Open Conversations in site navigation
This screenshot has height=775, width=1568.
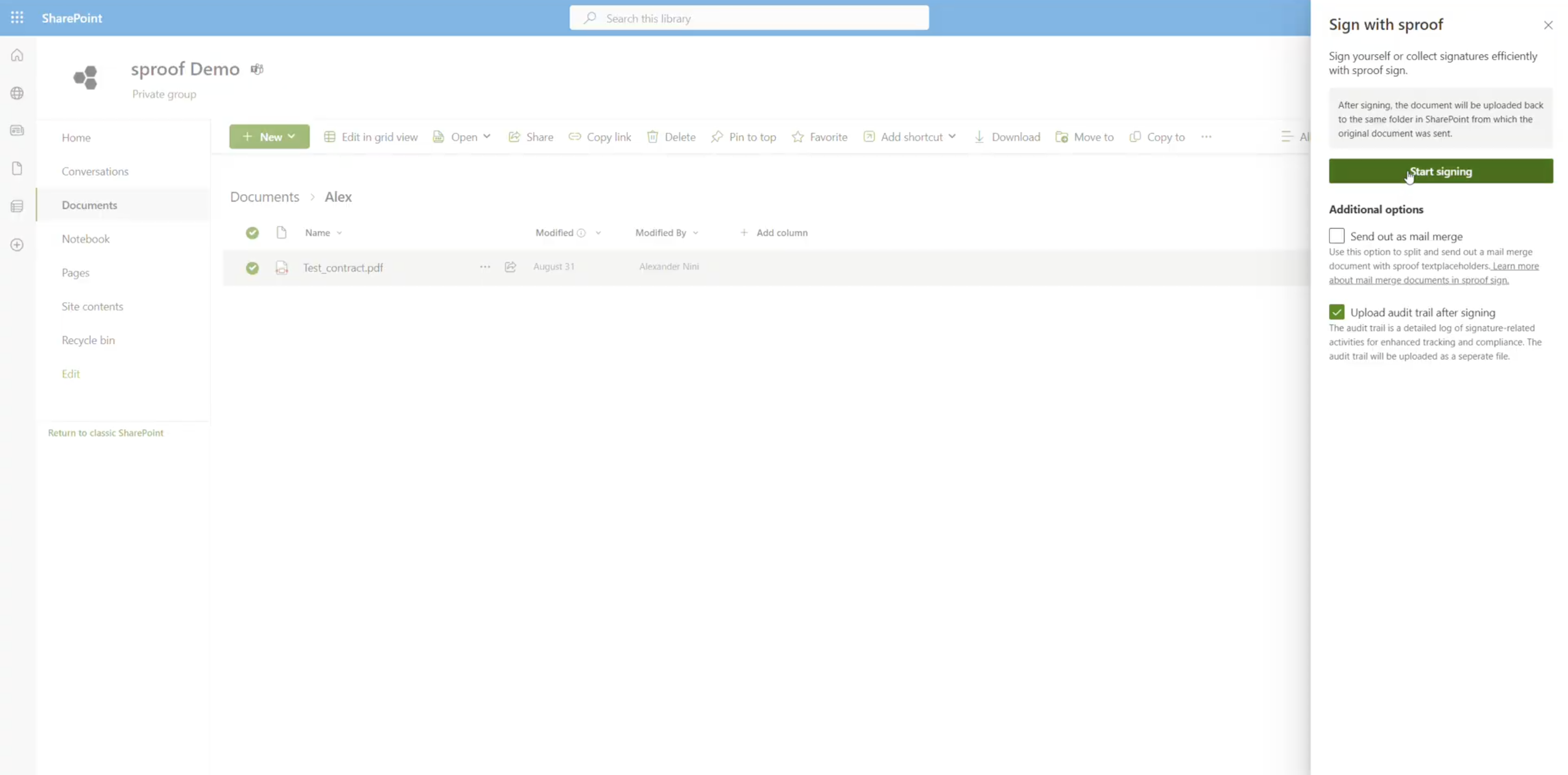(x=95, y=172)
